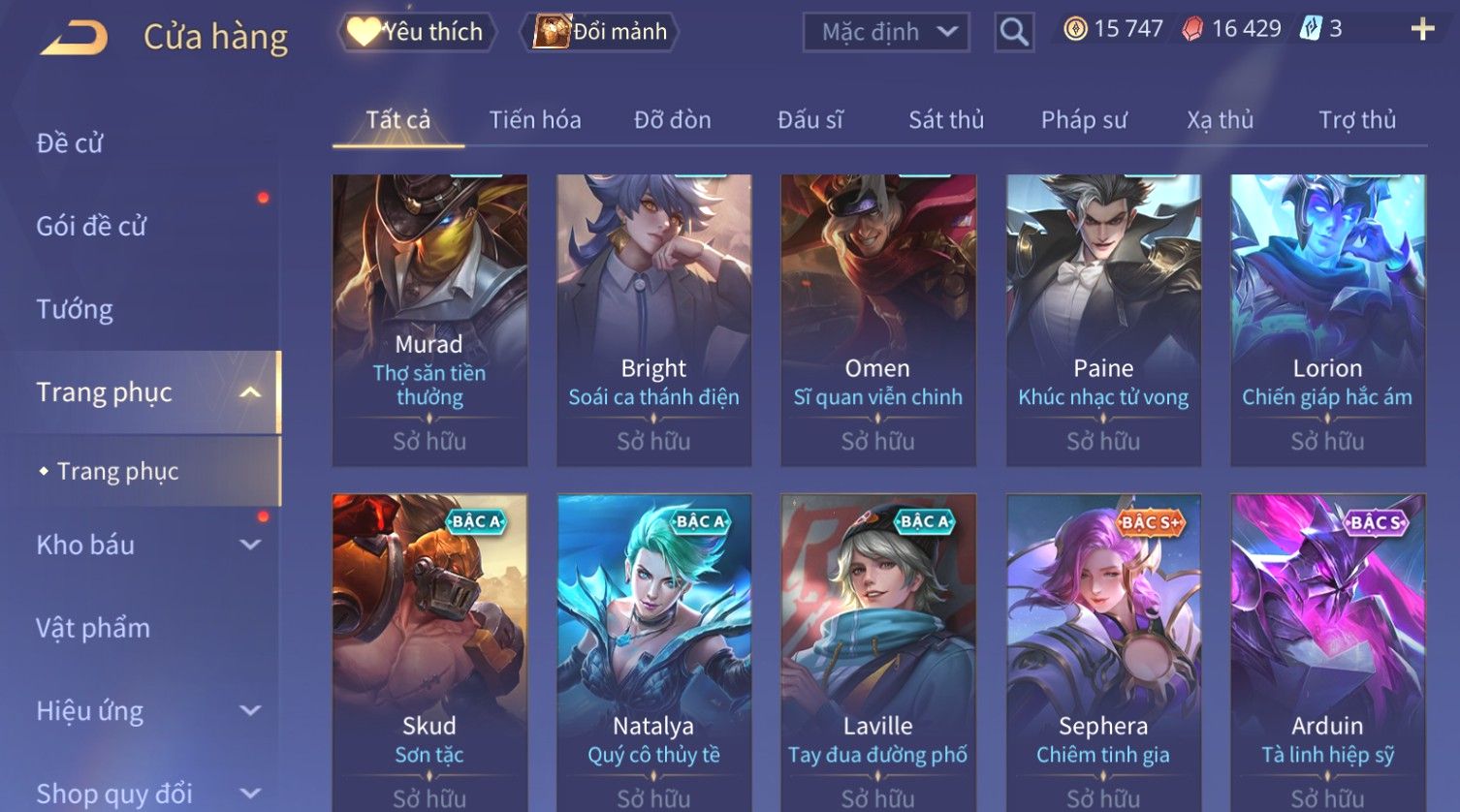Open Tướng in the sidebar
Image resolution: width=1460 pixels, height=812 pixels.
coord(75,309)
